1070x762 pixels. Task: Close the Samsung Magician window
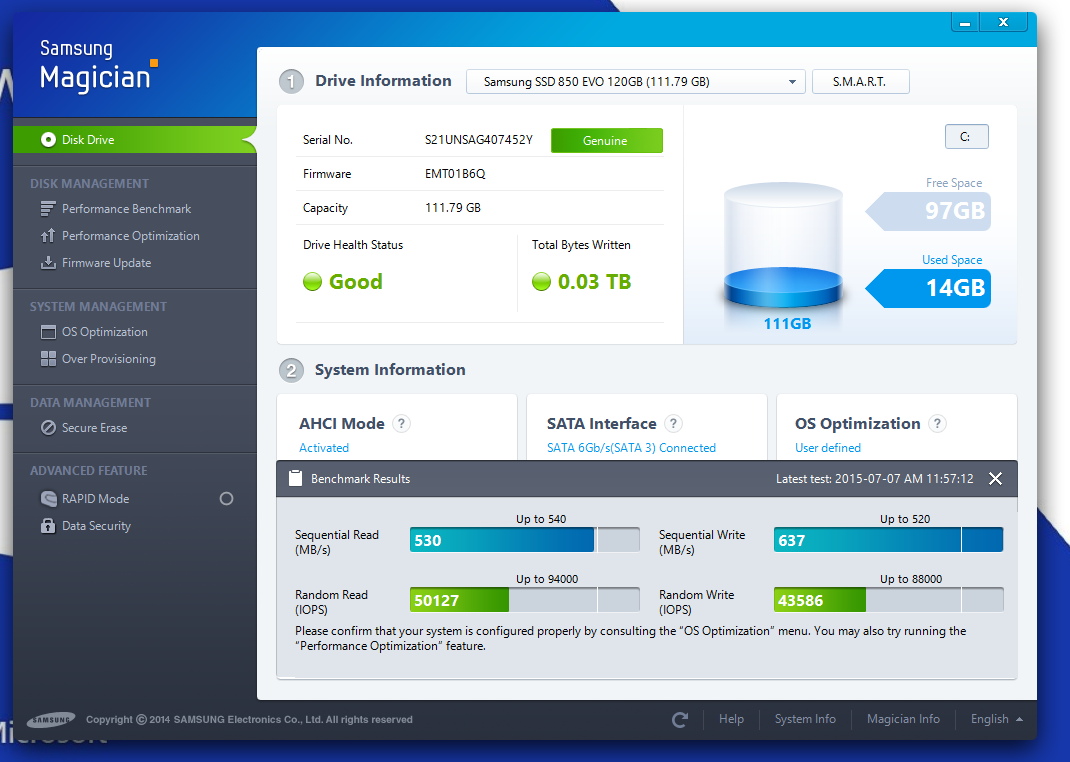point(1003,23)
